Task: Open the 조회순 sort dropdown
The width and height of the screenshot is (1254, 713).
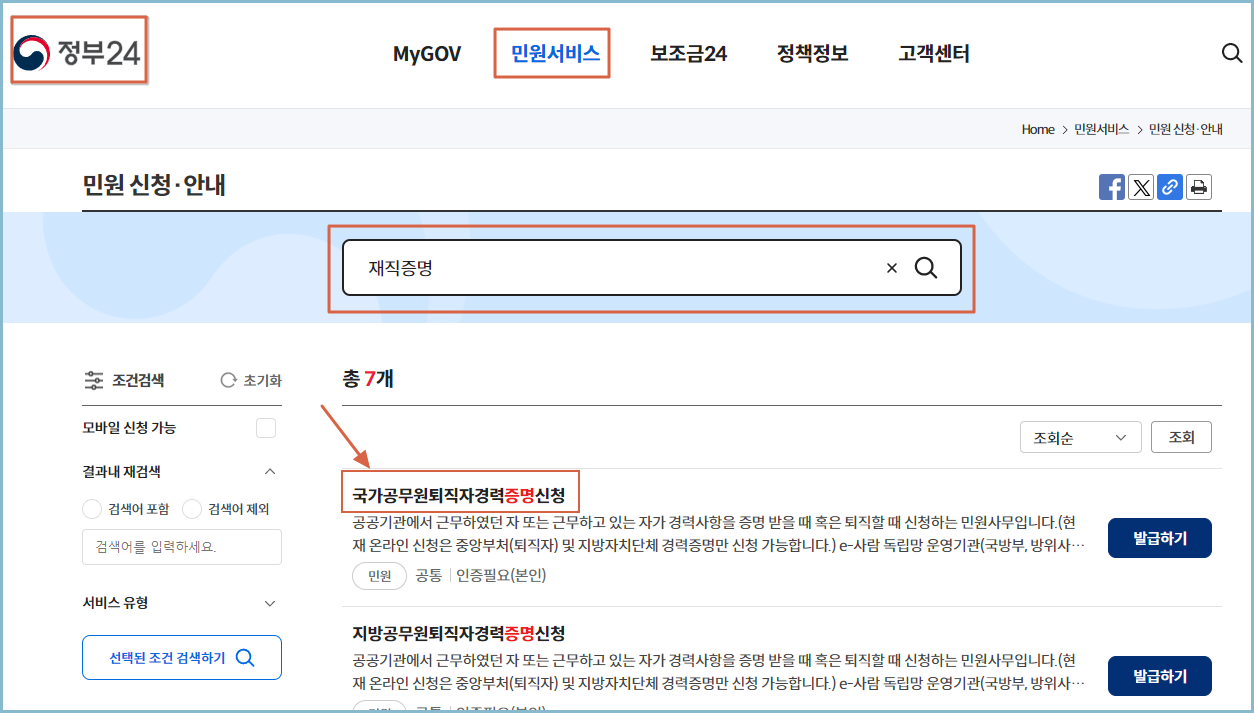Action: pyautogui.click(x=1080, y=436)
